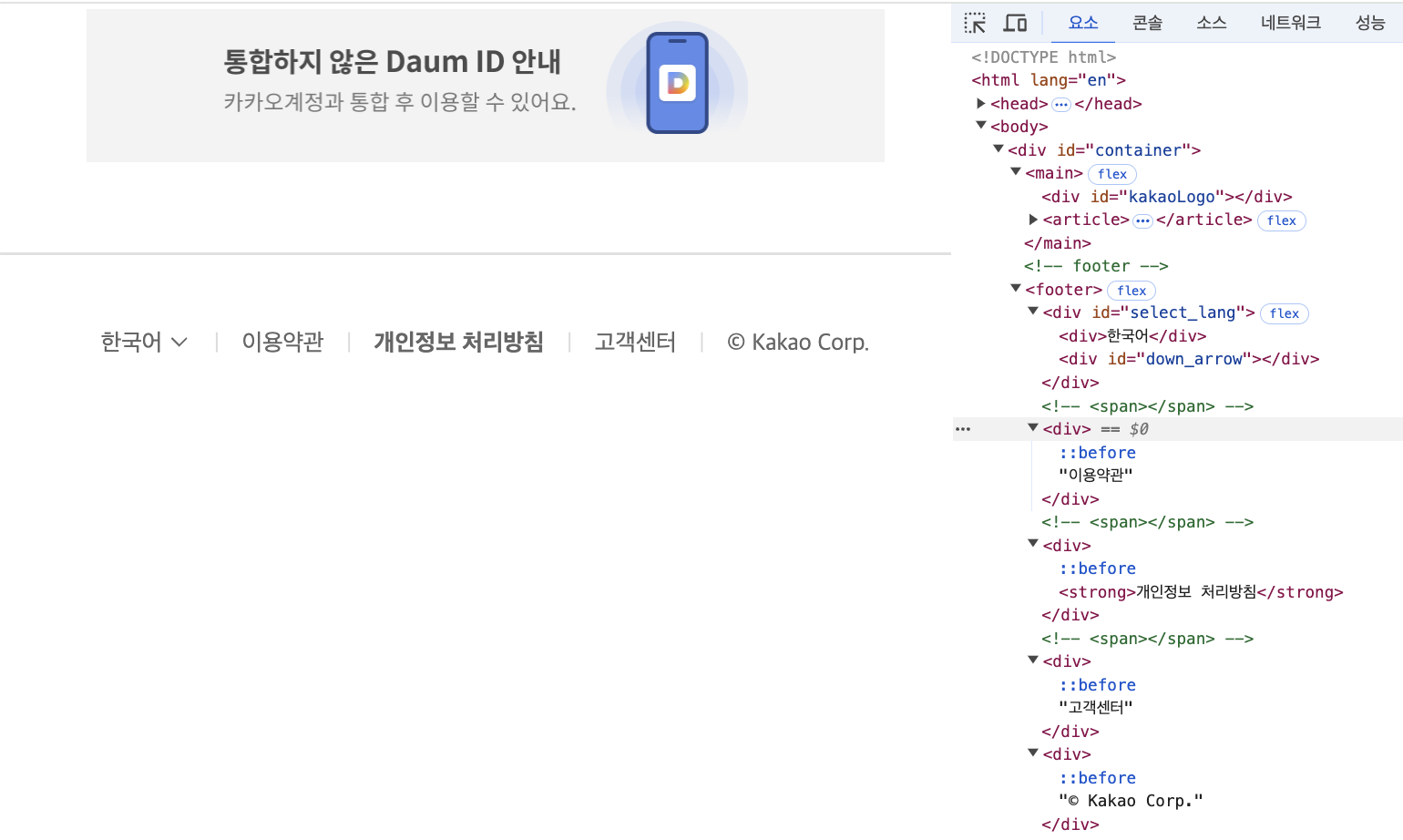The height and width of the screenshot is (840, 1403).
Task: Click the Daum ID phone illustration
Action: [677, 83]
